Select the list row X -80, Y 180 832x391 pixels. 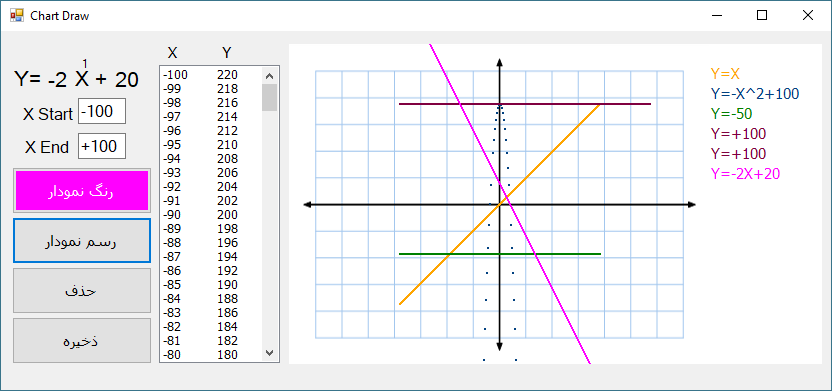pyautogui.click(x=211, y=355)
